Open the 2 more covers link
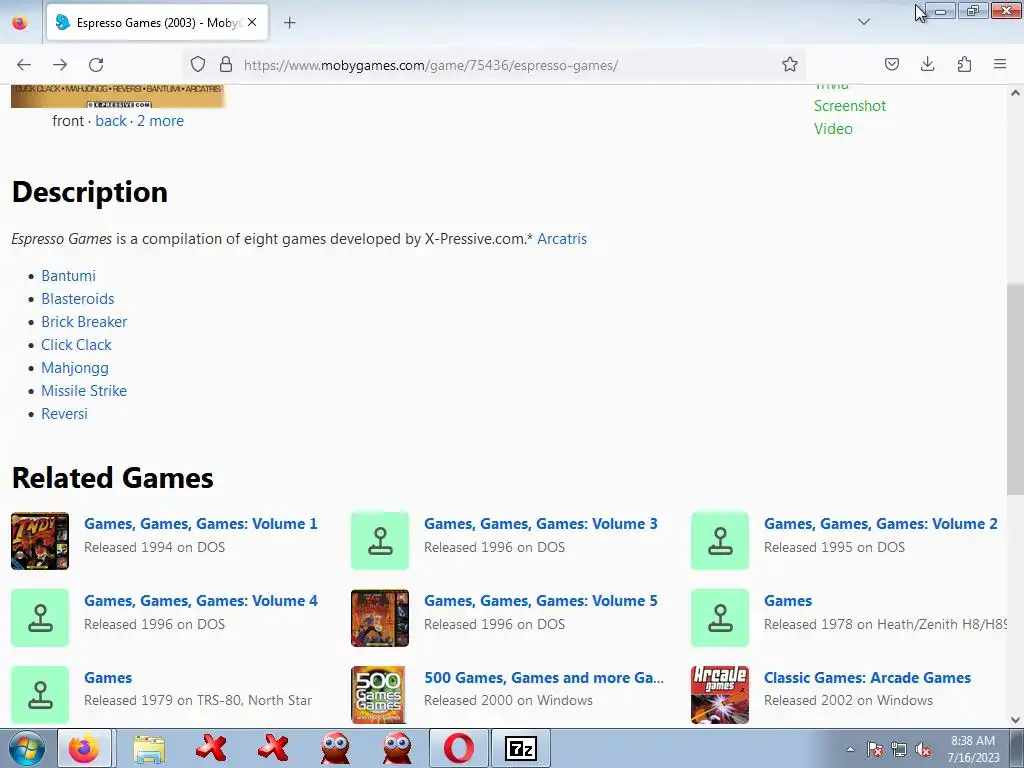The height and width of the screenshot is (768, 1024). [x=160, y=121]
